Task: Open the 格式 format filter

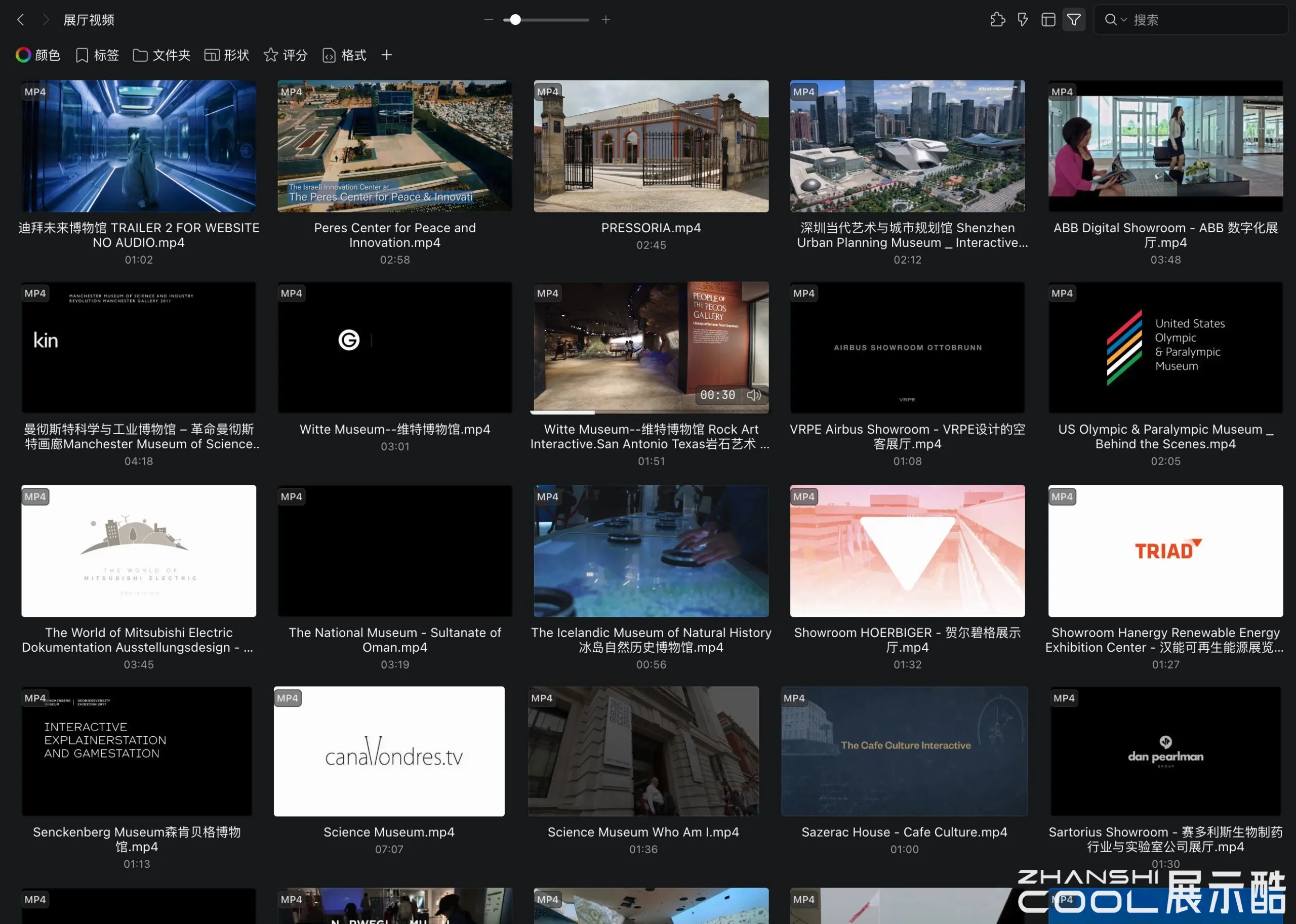Action: (344, 55)
